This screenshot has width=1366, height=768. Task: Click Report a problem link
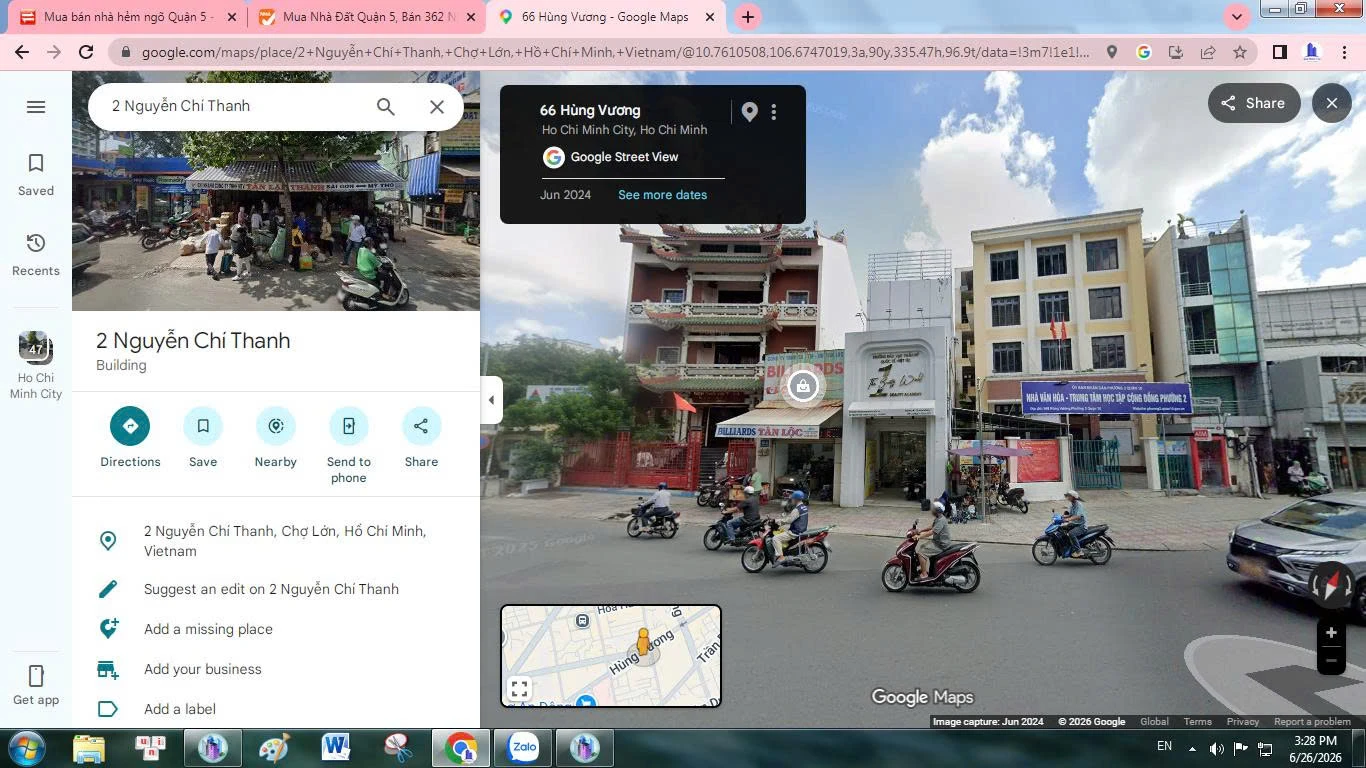[x=1312, y=722]
